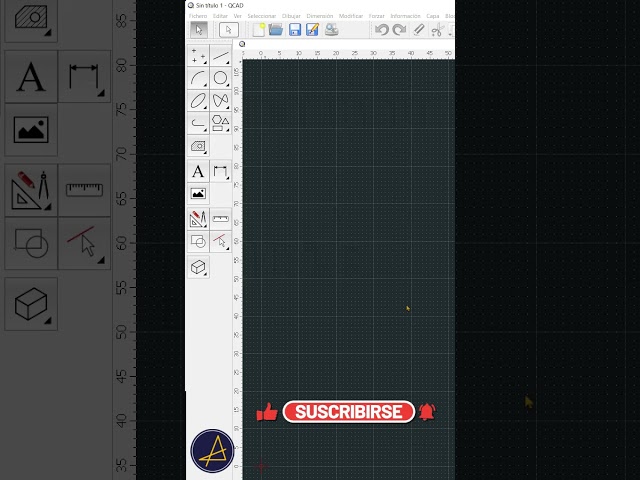Click Save As floppy-with-pencil icon
Screen dimensions: 640x480
[313, 30]
